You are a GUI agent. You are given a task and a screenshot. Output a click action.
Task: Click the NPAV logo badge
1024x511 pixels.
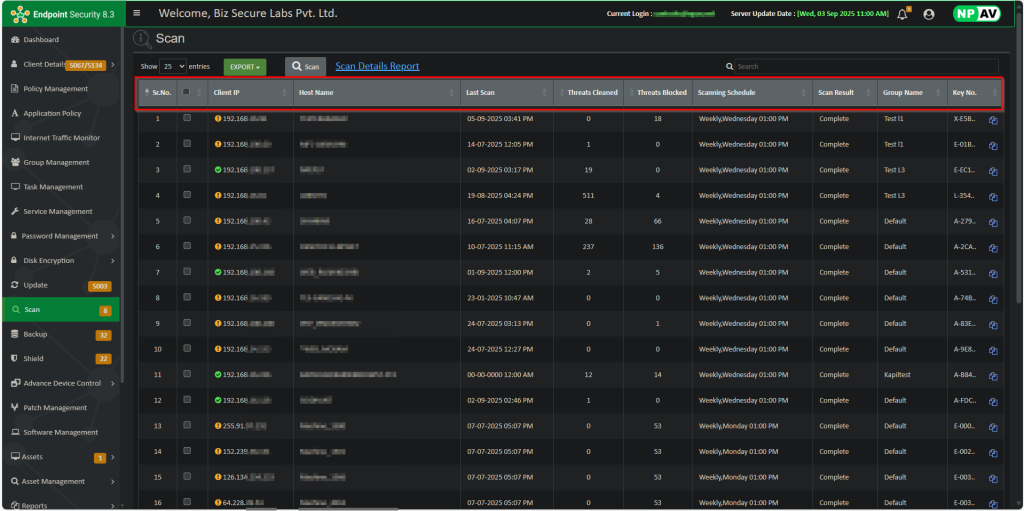coord(975,14)
